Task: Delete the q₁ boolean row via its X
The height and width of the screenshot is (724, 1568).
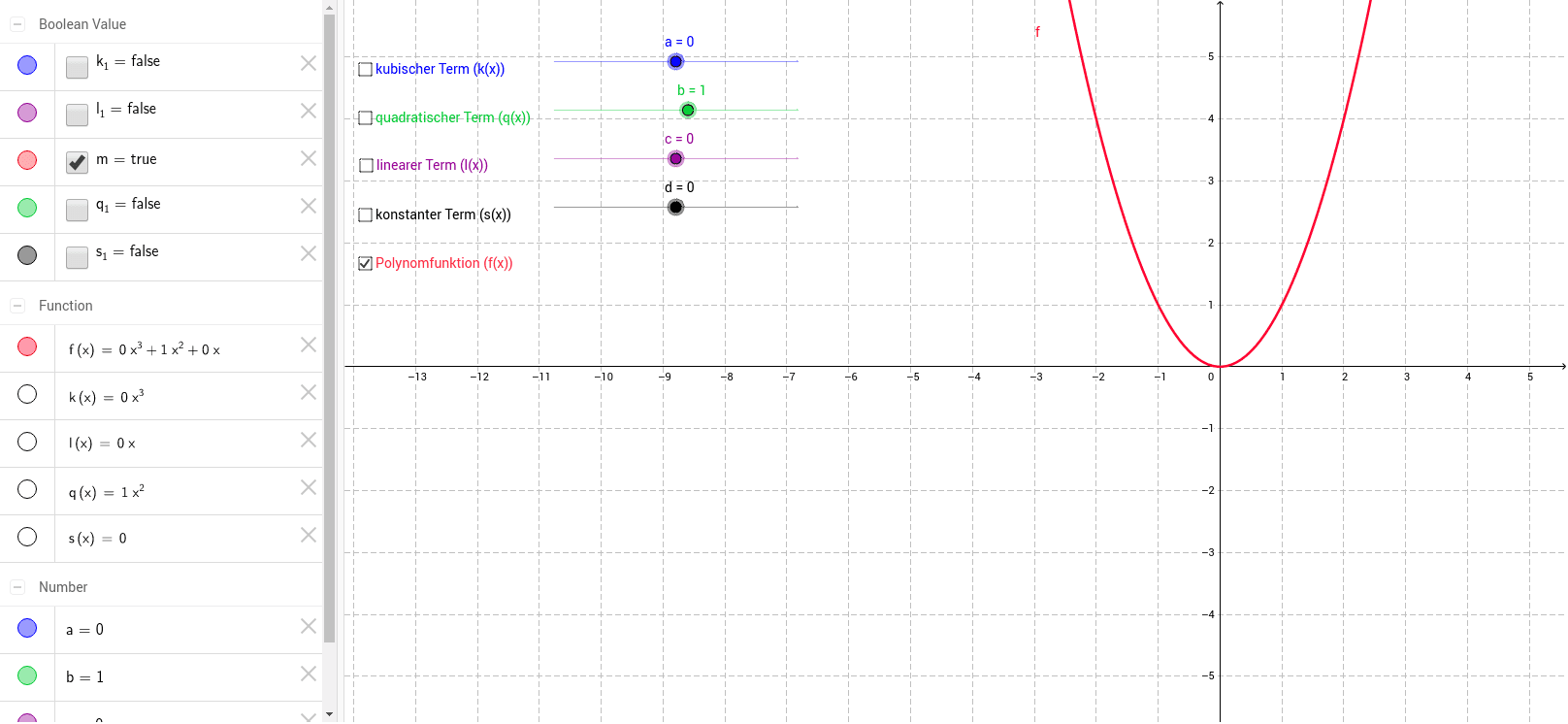Action: (x=309, y=206)
